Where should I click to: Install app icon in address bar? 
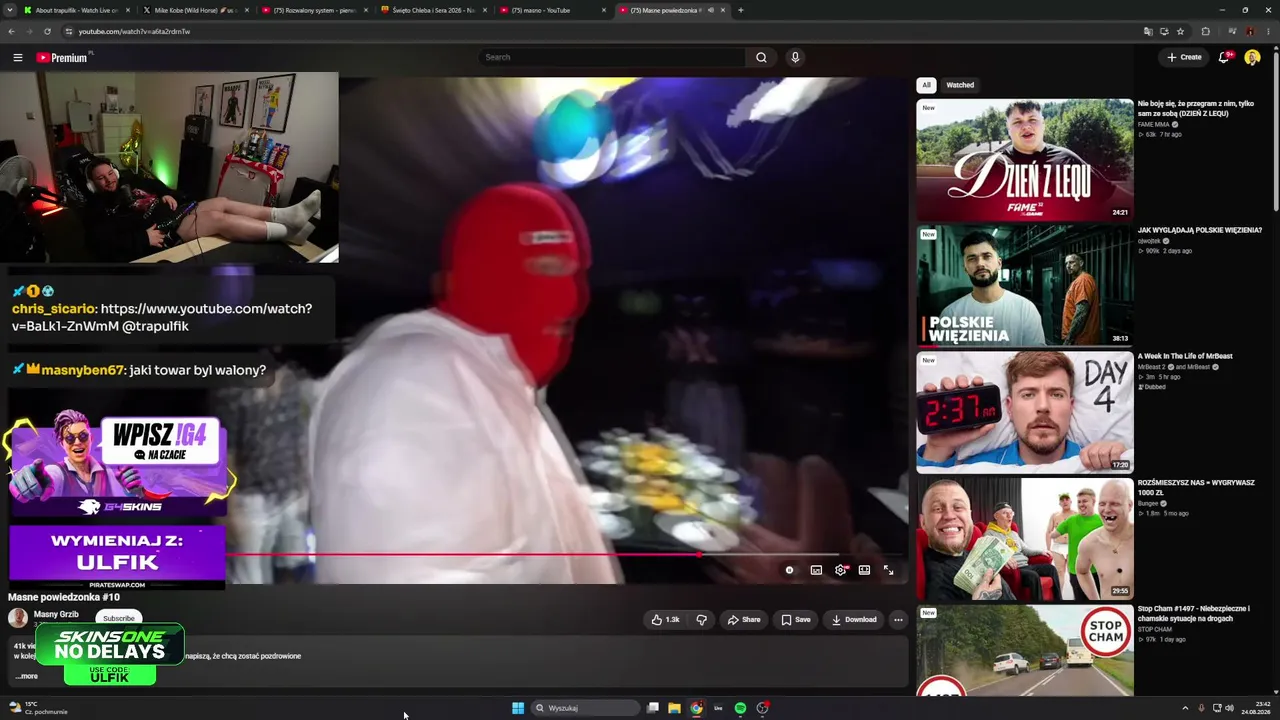(1164, 31)
